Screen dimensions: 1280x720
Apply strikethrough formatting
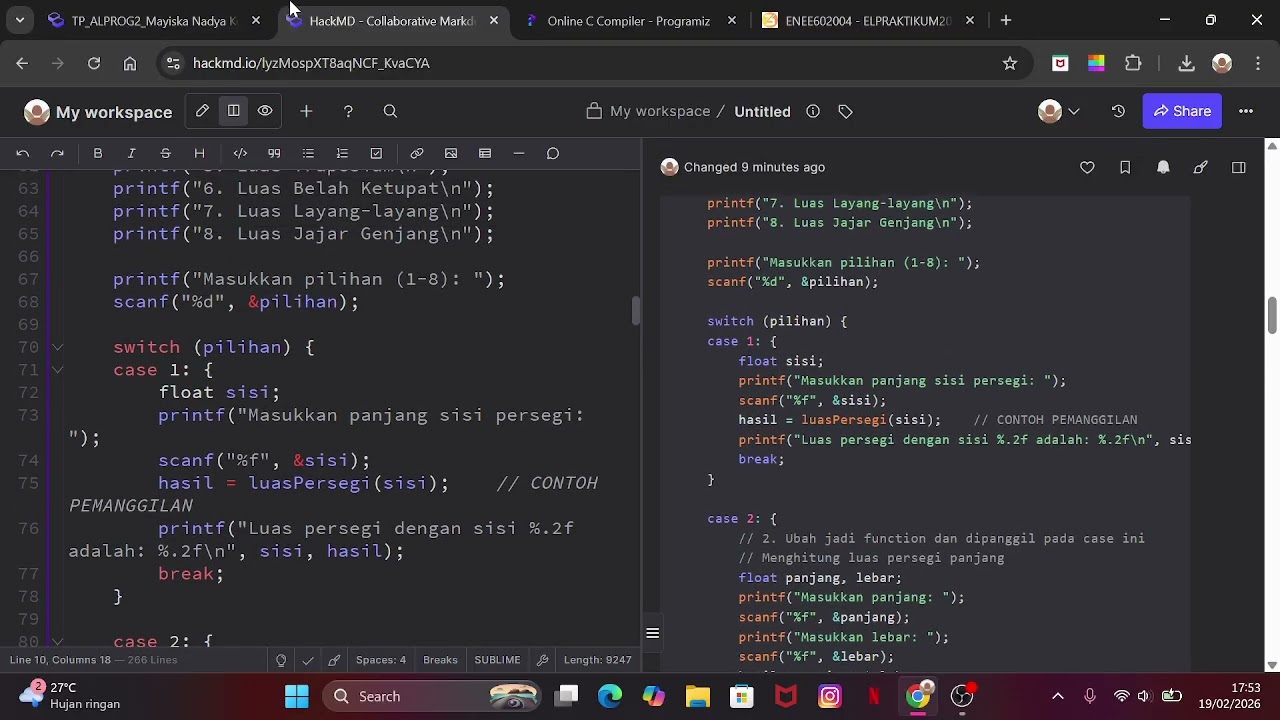tap(165, 153)
